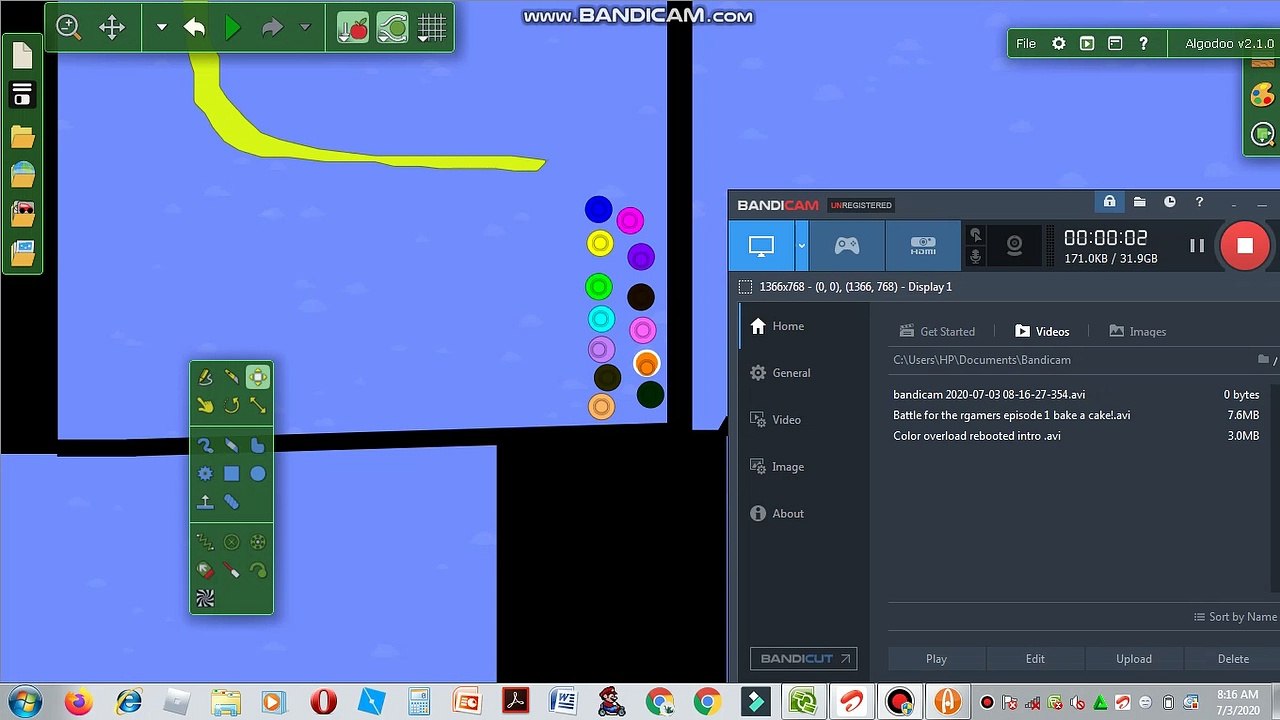
Task: Click the Bandicam lock icon
Action: tap(1109, 202)
